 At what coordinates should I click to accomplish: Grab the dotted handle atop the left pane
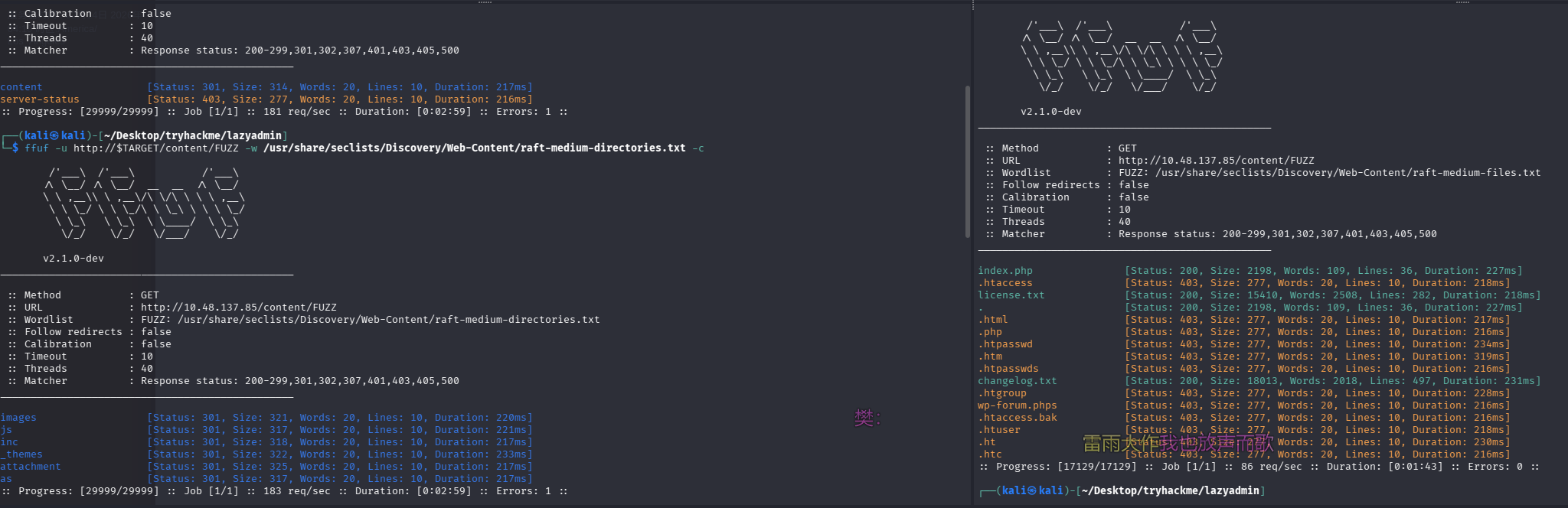485,2
